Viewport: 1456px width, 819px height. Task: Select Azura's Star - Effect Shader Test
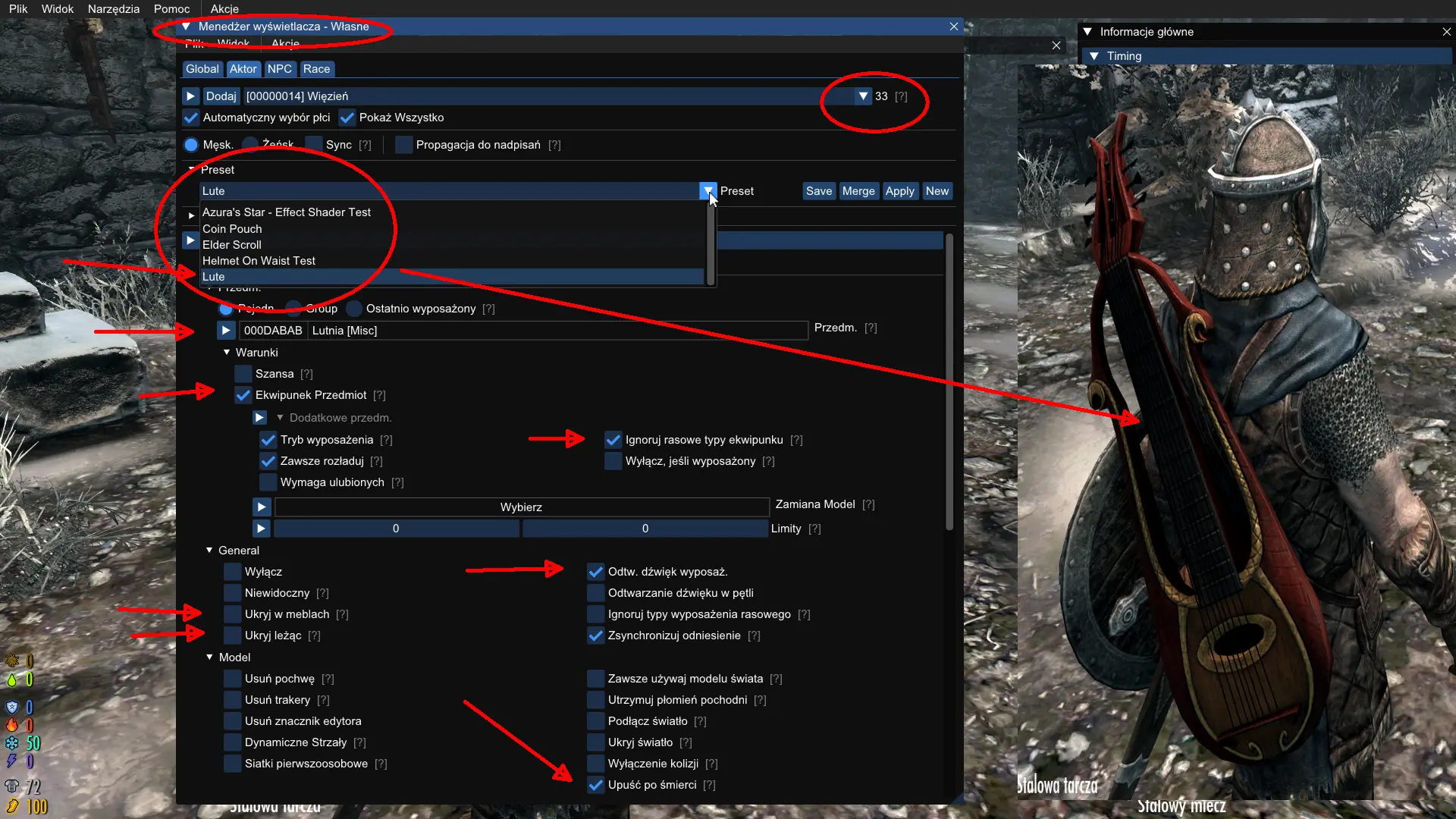point(453,212)
